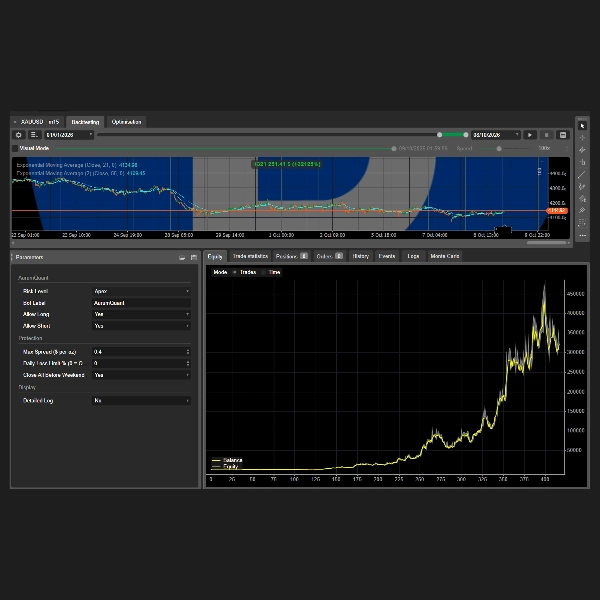
Task: Save parameters disk icon in Parameters header
Action: pyautogui.click(x=194, y=258)
